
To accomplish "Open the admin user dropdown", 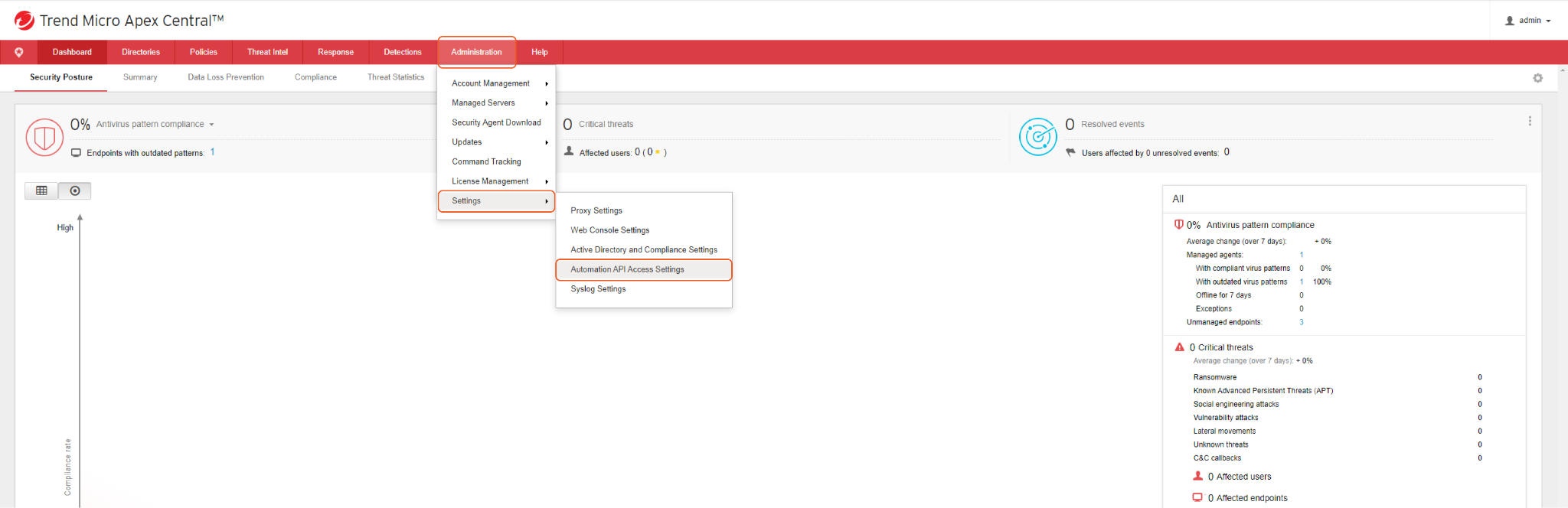I will 1528,21.
